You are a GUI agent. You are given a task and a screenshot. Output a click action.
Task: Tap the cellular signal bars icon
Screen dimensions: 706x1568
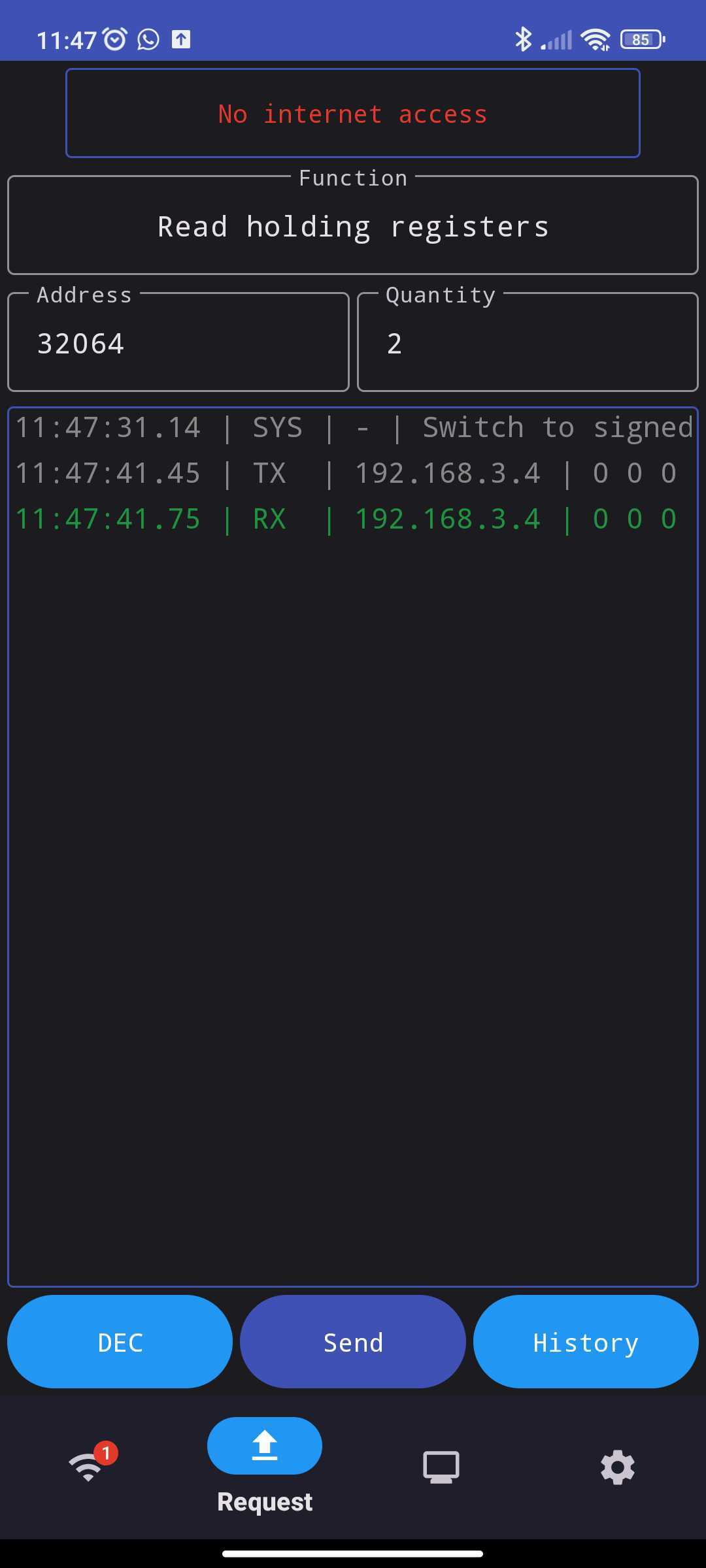click(556, 40)
